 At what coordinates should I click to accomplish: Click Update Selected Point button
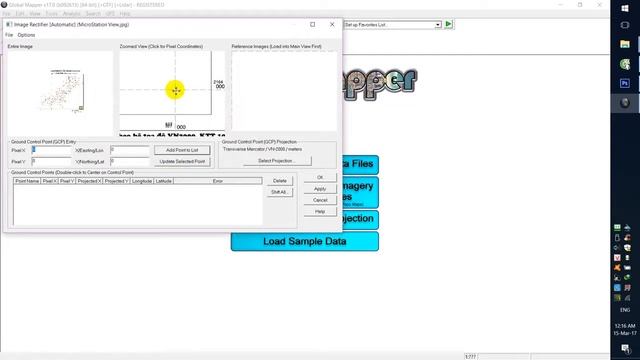(x=182, y=162)
